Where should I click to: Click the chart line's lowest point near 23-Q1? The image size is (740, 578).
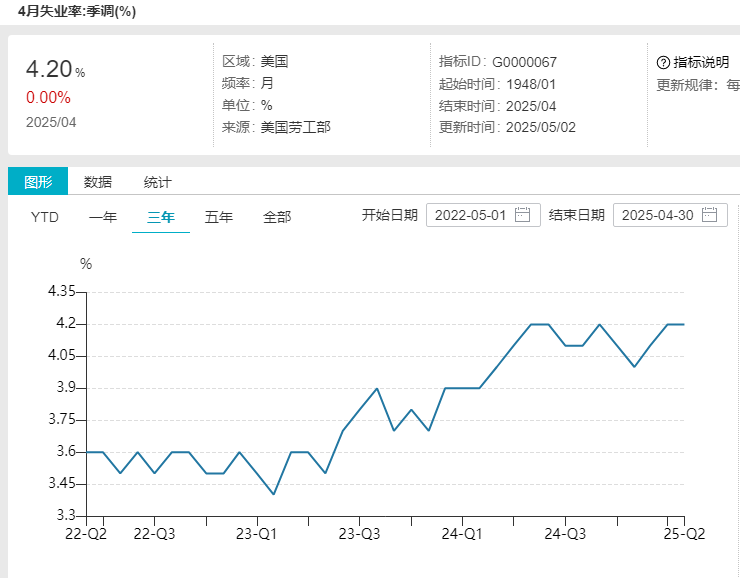[x=274, y=494]
